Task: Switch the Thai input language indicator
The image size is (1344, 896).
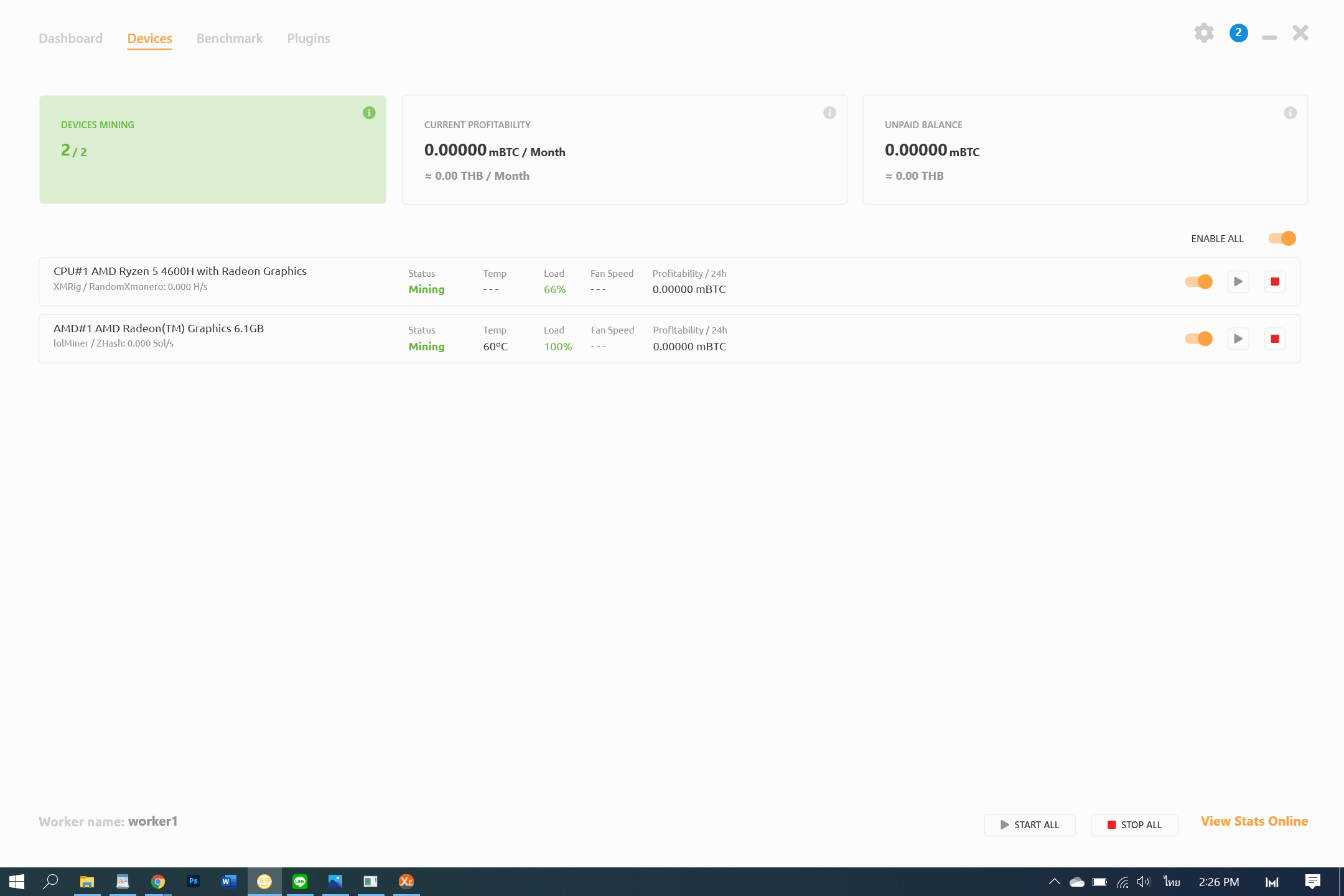Action: coord(1172,882)
